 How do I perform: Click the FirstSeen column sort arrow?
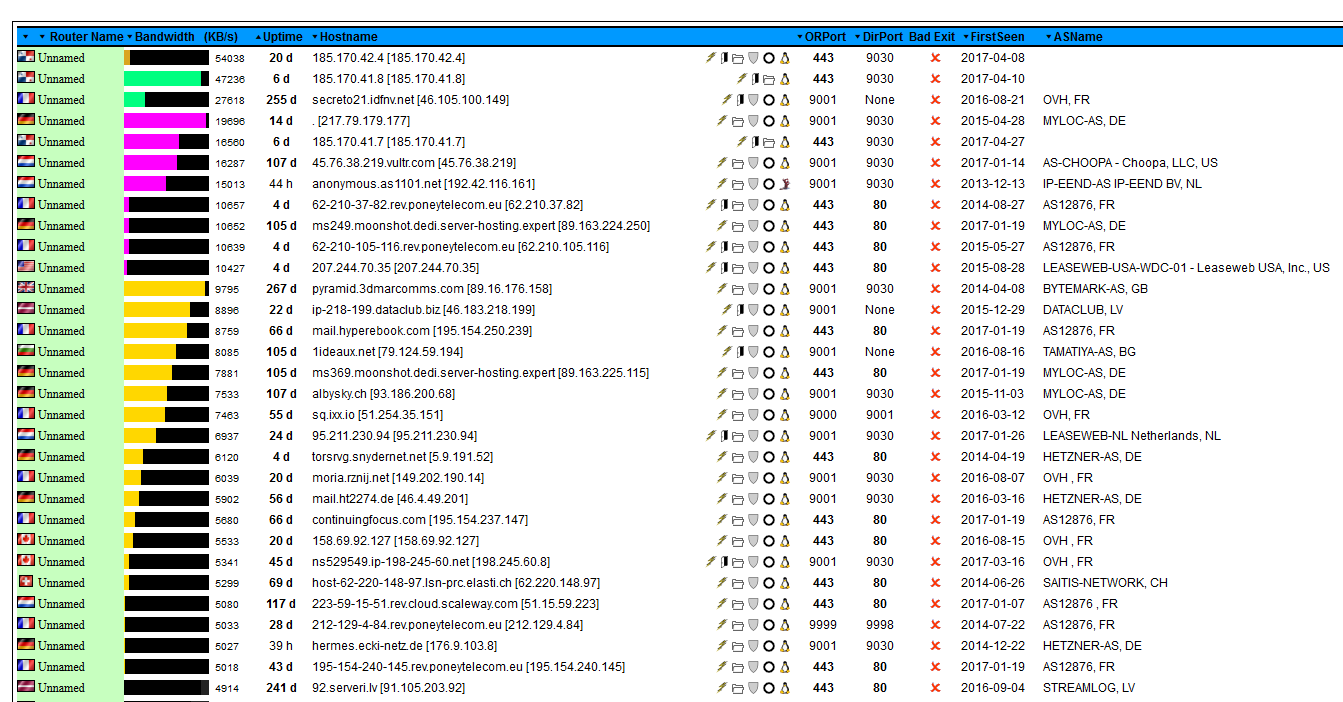966,37
